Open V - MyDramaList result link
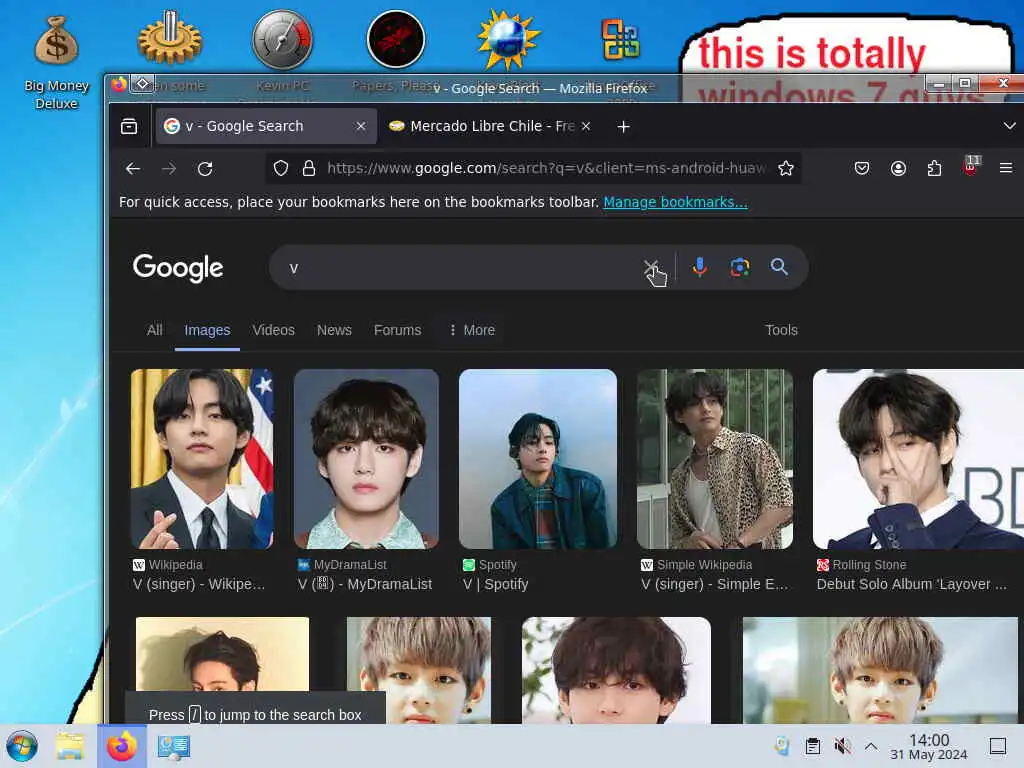 coord(365,584)
